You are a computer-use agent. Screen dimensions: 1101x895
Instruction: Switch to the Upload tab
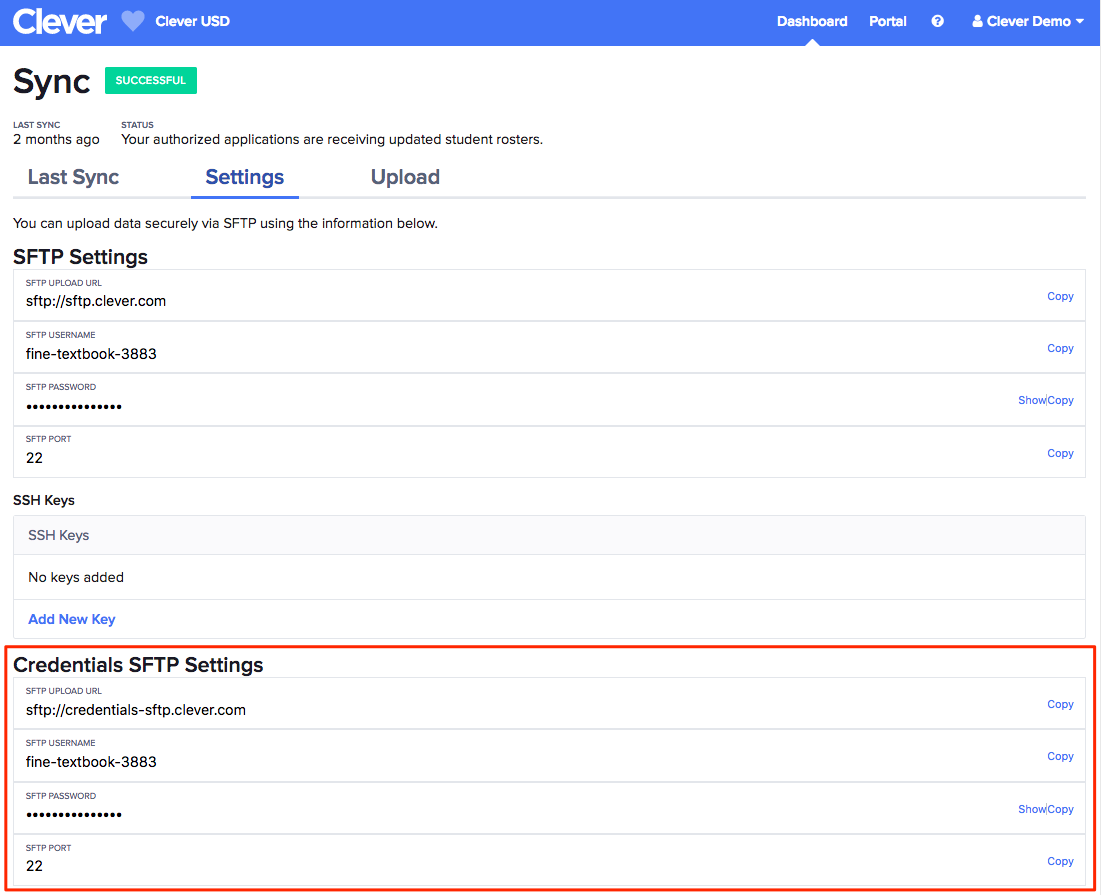[x=405, y=177]
